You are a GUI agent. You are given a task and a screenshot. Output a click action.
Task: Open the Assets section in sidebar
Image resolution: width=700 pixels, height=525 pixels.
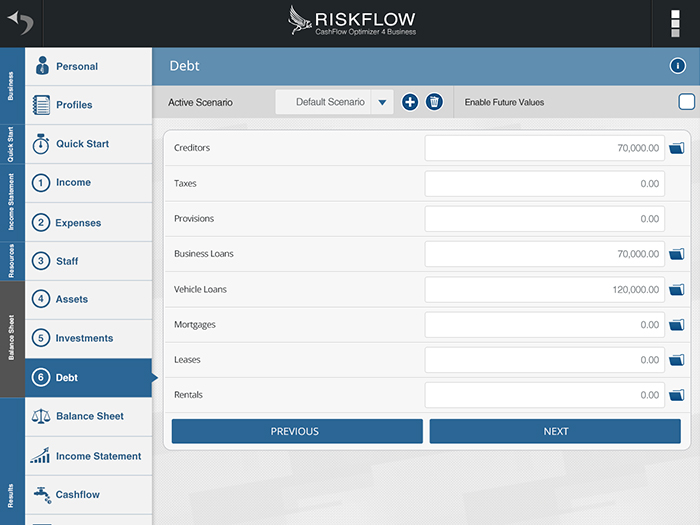pos(88,299)
